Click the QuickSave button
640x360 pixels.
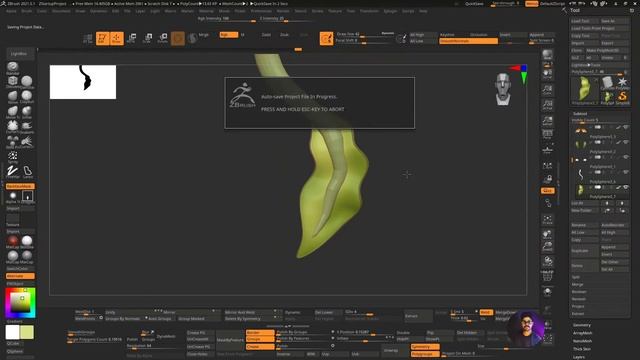[x=474, y=4]
